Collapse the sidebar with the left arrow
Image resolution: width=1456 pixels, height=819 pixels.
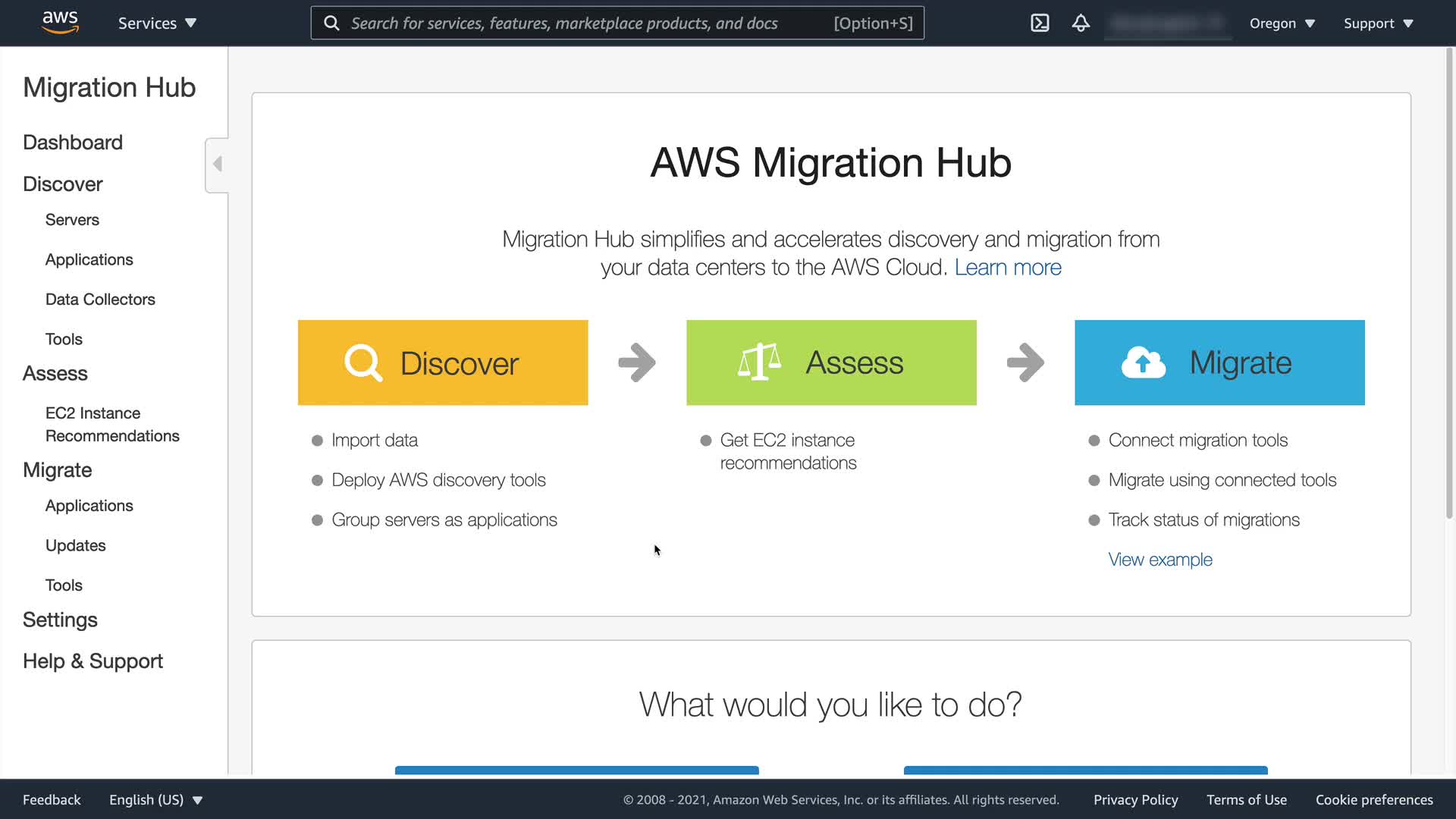218,165
